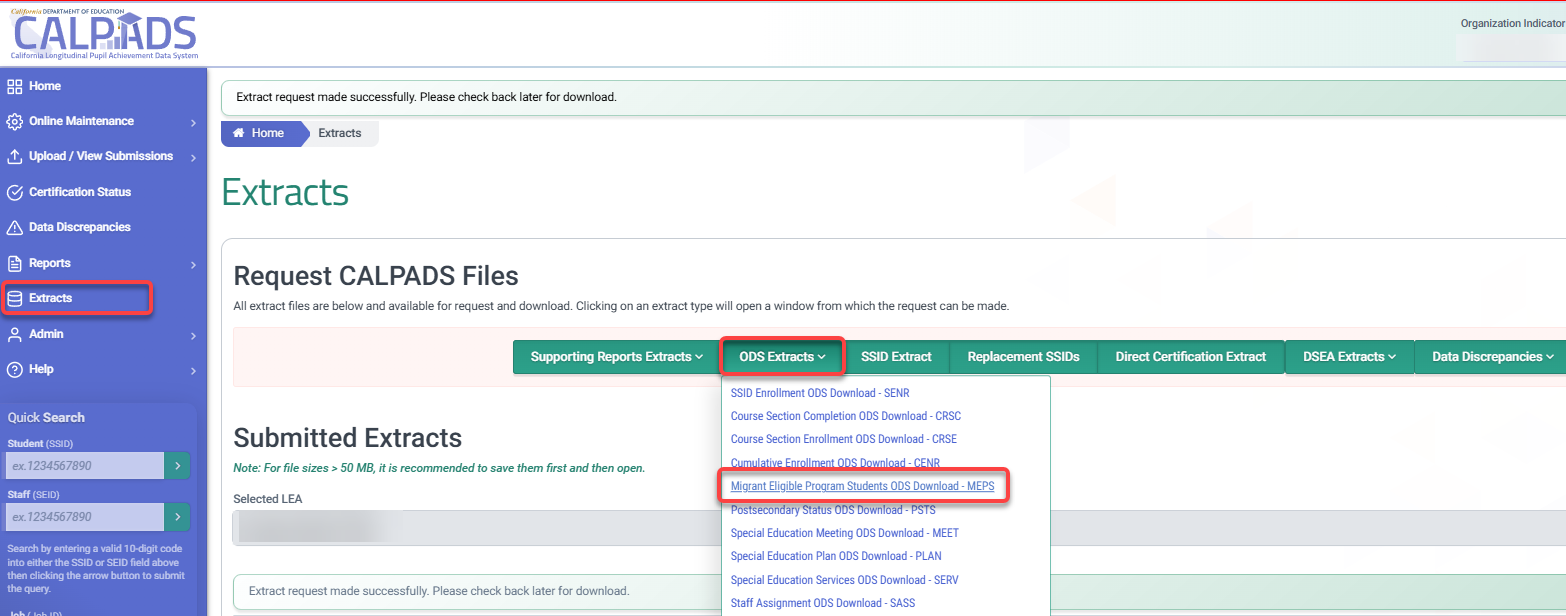Click the Student SSID search field
The width and height of the screenshot is (1566, 616).
(x=85, y=465)
